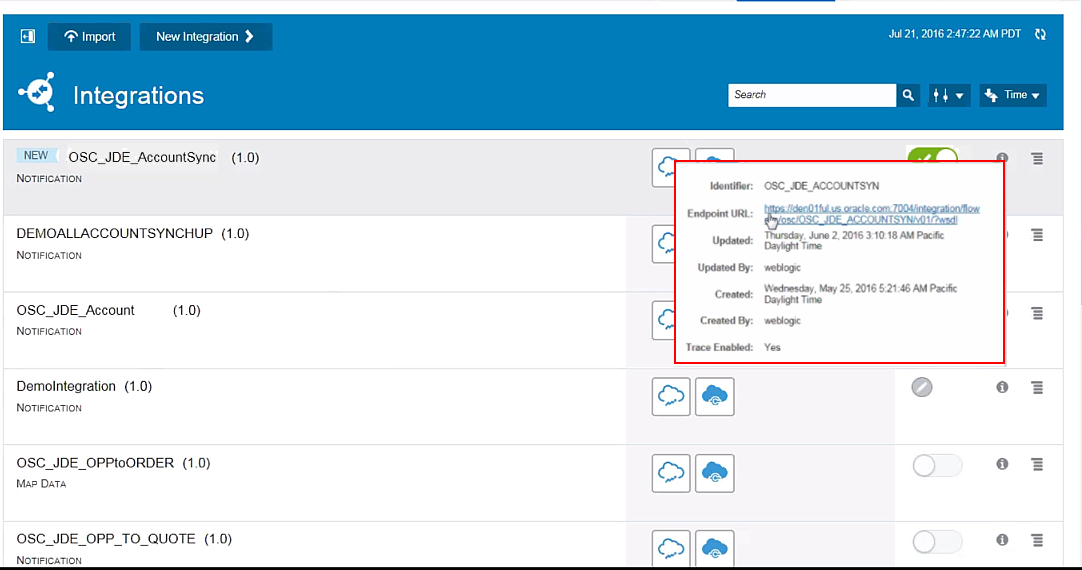The height and width of the screenshot is (570, 1082).
Task: Collapse the navigation pane icon
Action: tap(28, 37)
